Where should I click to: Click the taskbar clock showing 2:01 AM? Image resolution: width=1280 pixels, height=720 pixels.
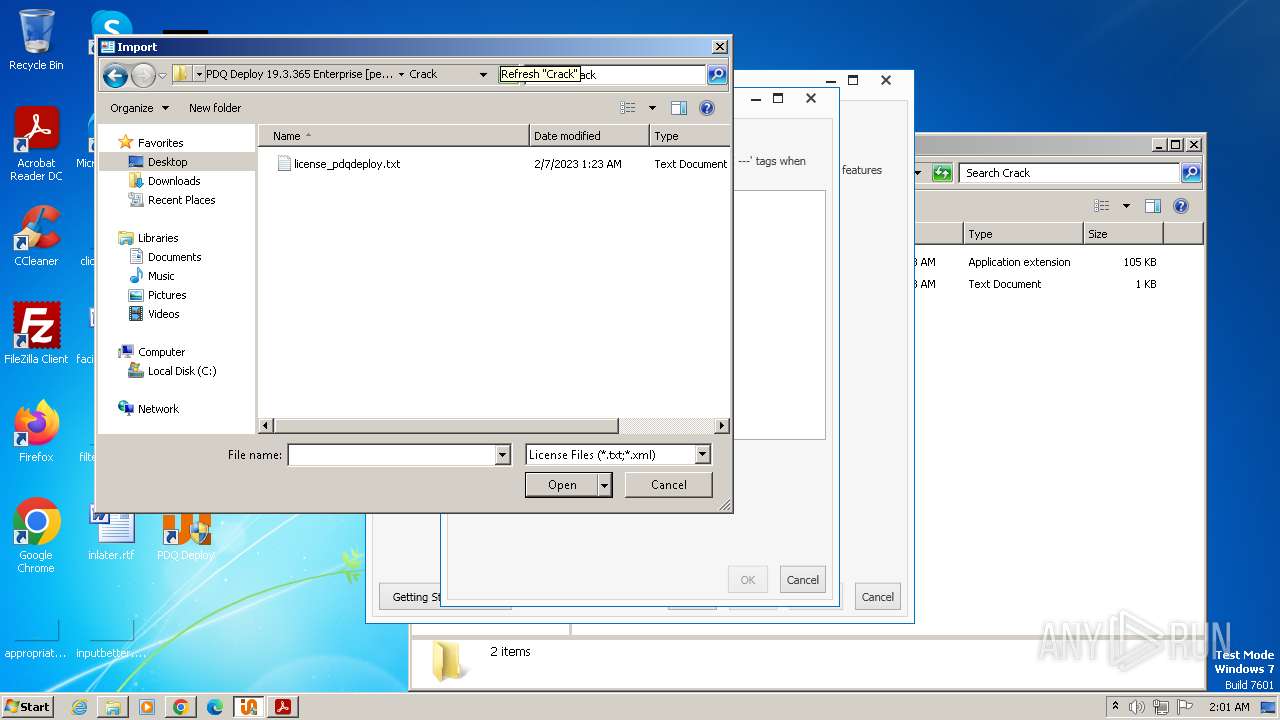pyautogui.click(x=1229, y=707)
